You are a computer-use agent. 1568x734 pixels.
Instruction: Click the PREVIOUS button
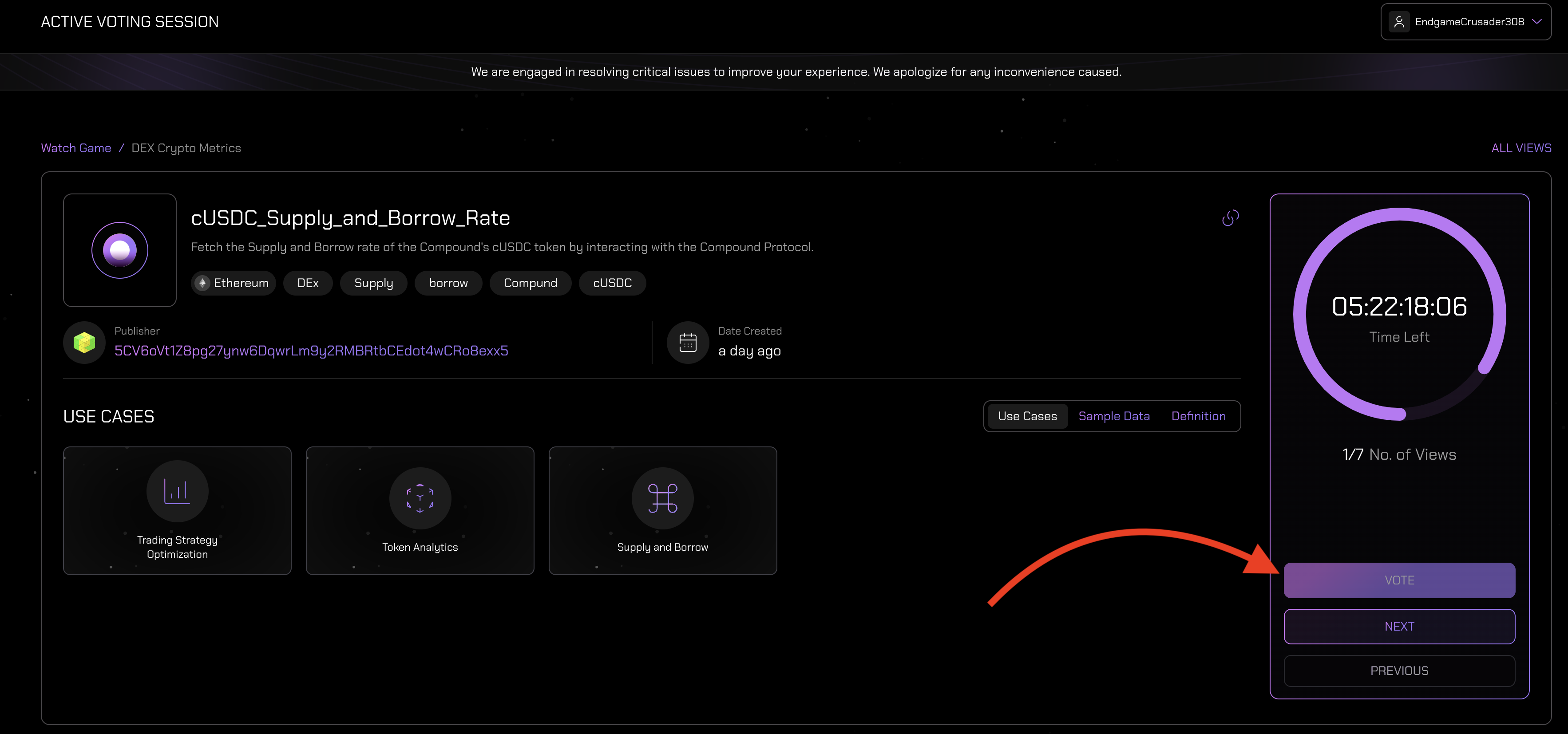(x=1399, y=671)
